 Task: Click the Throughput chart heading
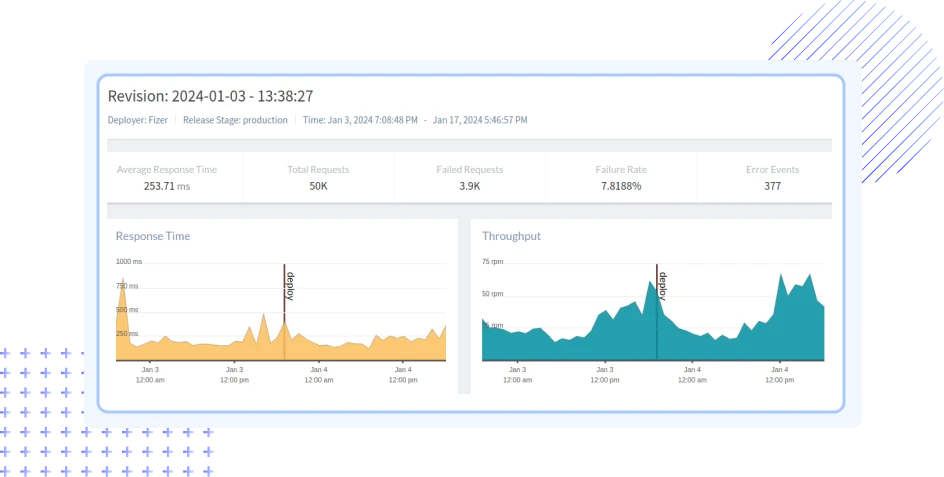click(x=511, y=236)
